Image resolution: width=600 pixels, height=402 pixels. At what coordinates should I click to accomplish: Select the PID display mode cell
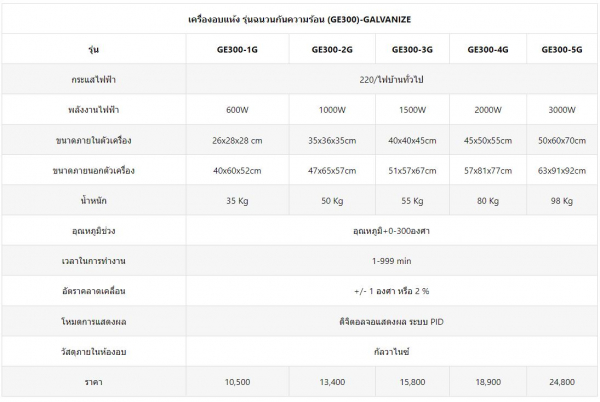click(391, 322)
